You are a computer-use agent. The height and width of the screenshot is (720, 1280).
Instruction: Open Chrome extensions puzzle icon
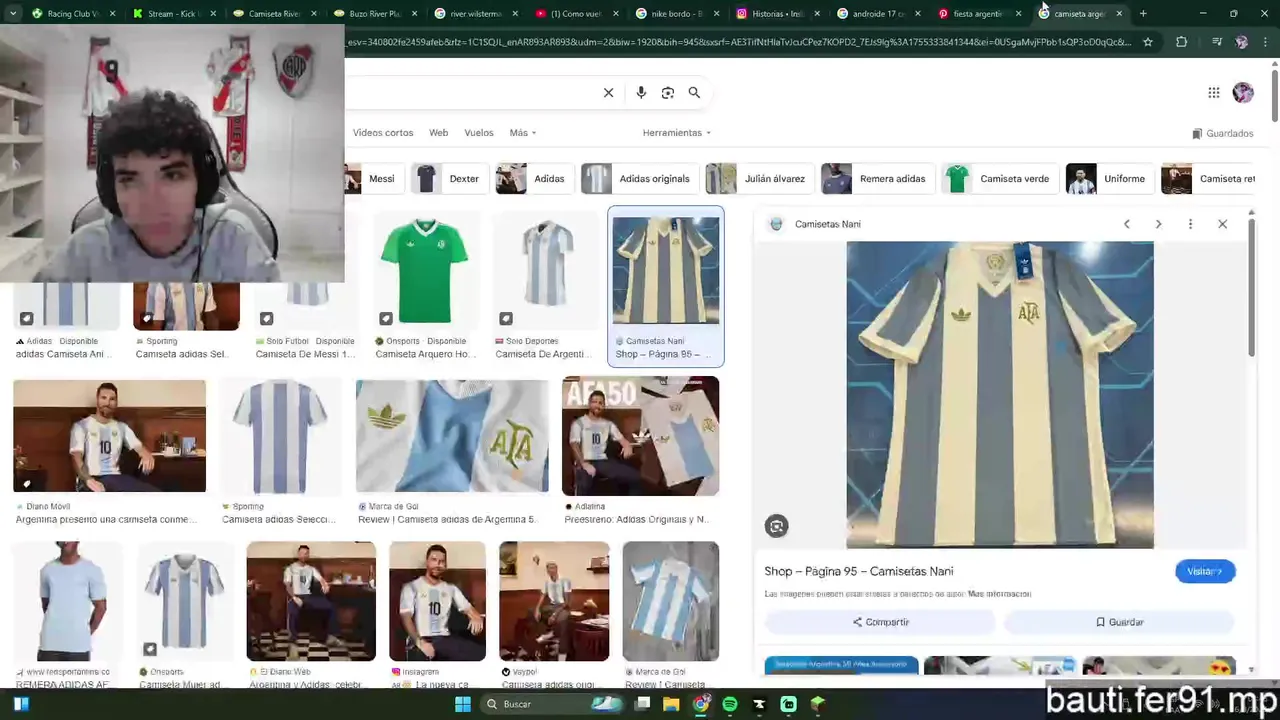click(x=1181, y=42)
